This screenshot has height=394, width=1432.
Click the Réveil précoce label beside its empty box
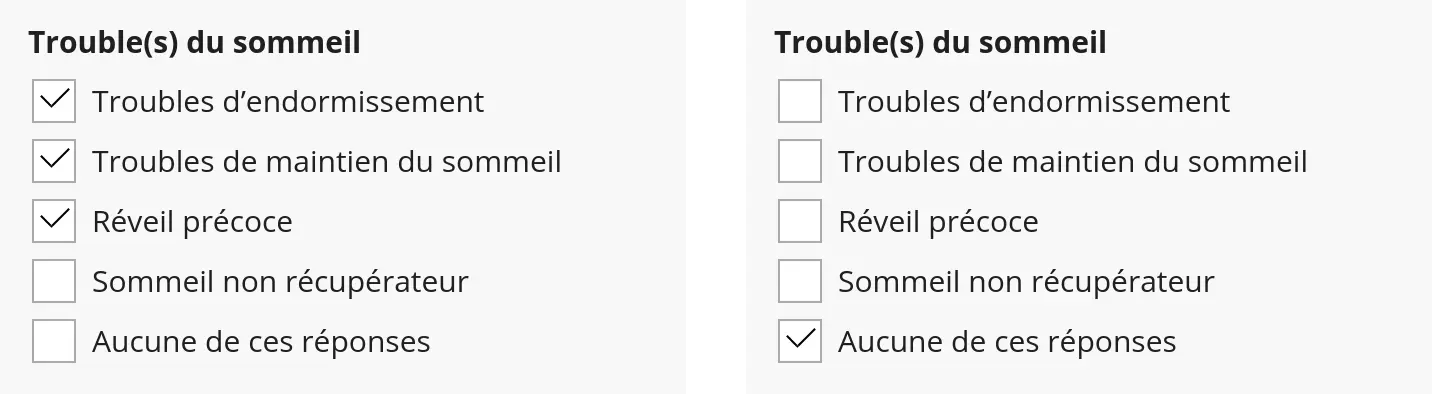coord(938,222)
